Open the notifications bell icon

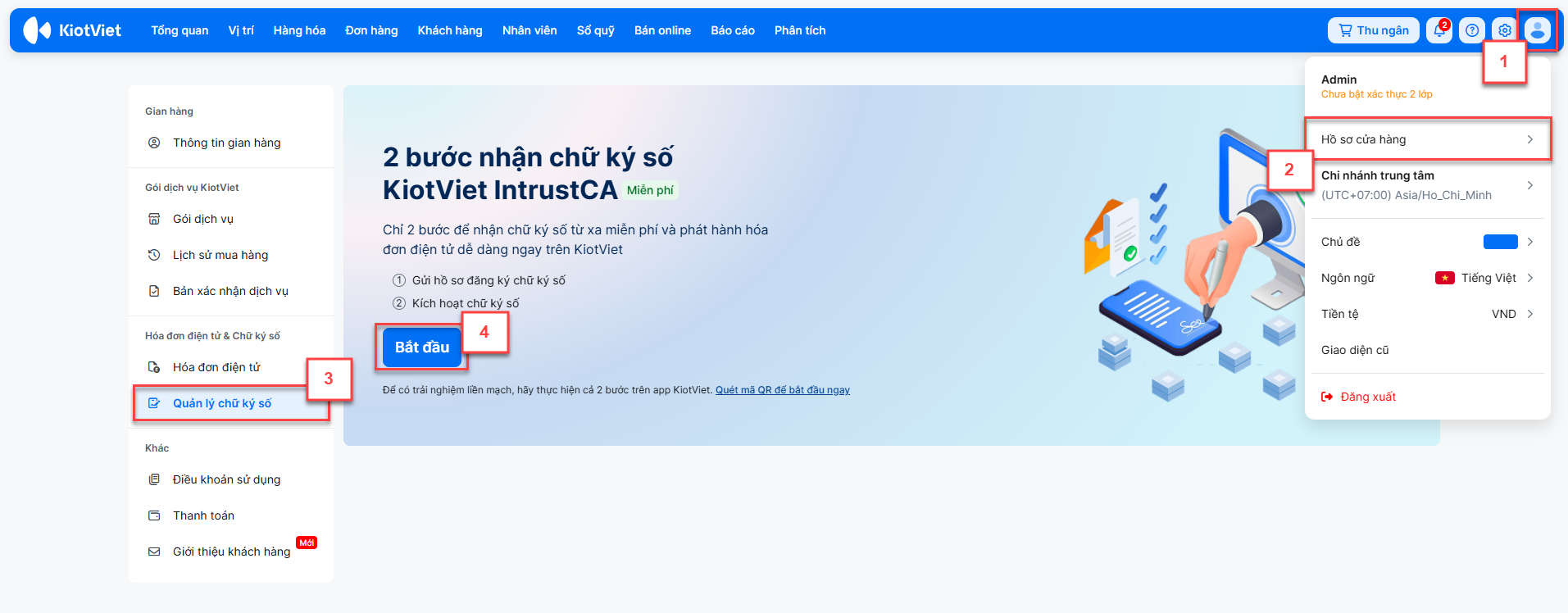1439,30
